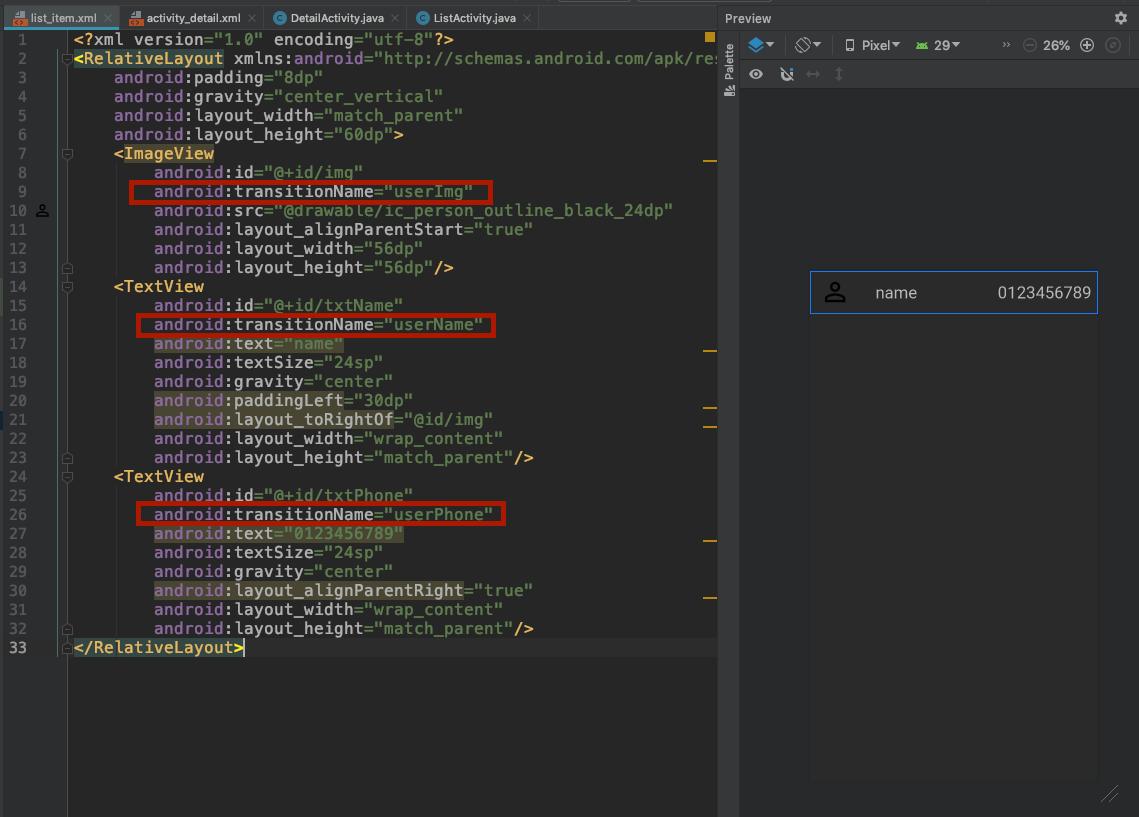Collapse the RelativeLayout fold marker on line 2

[x=68, y=59]
